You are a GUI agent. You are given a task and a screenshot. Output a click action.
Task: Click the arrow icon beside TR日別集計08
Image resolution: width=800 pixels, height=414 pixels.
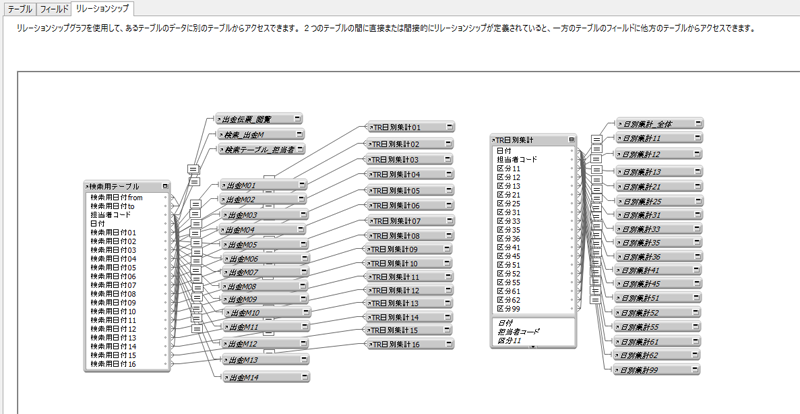370,236
